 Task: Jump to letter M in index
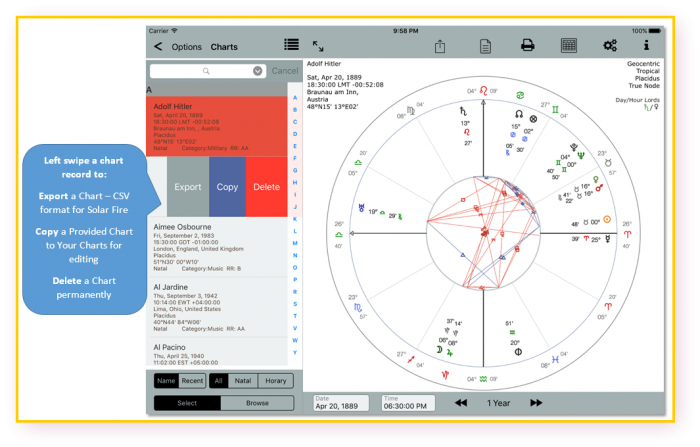pyautogui.click(x=295, y=243)
